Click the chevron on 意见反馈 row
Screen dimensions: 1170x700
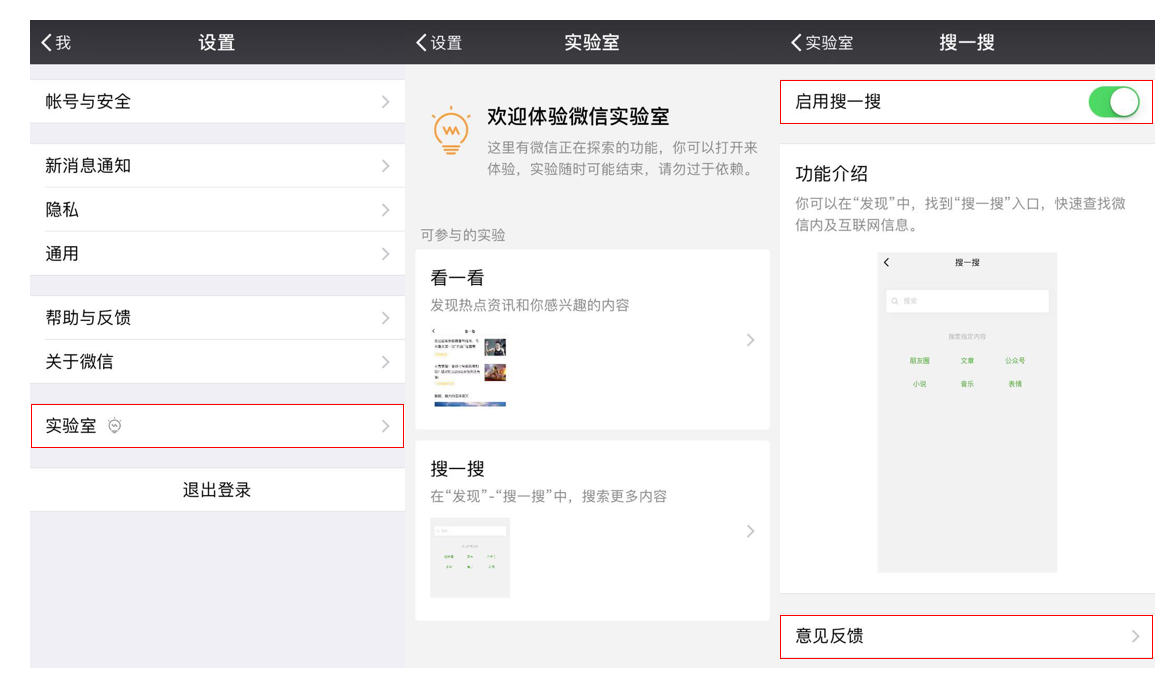click(x=1135, y=637)
